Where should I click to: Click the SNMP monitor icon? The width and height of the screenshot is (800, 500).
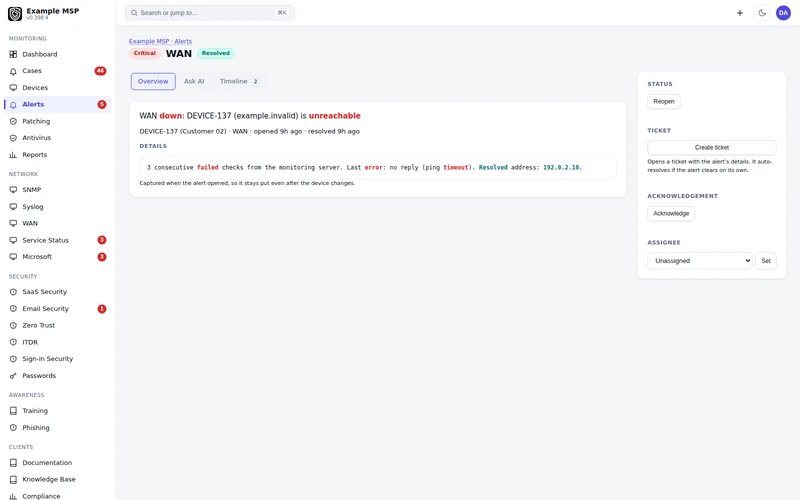pos(13,190)
